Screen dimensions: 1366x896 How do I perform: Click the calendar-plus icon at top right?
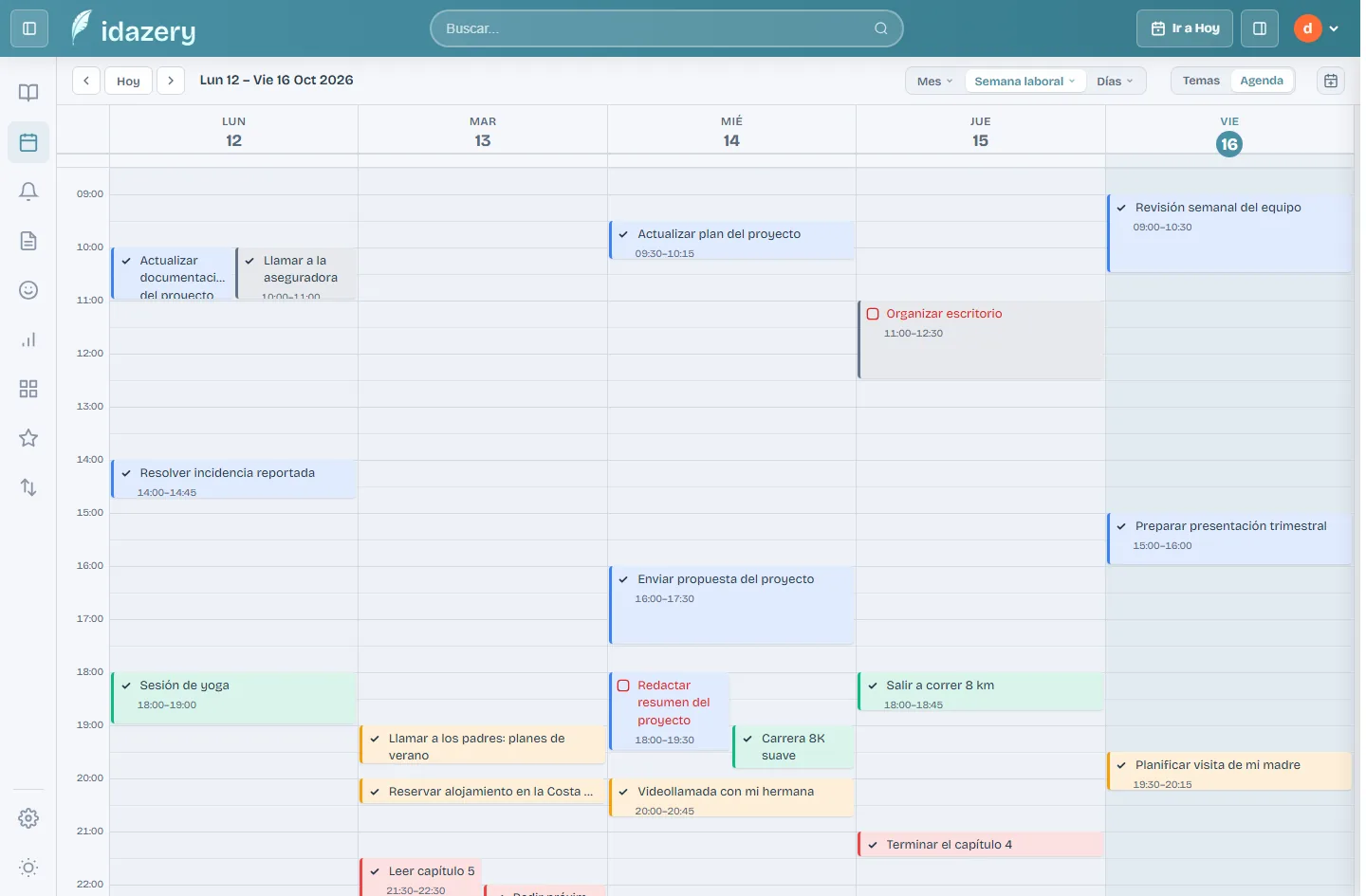(x=1331, y=81)
